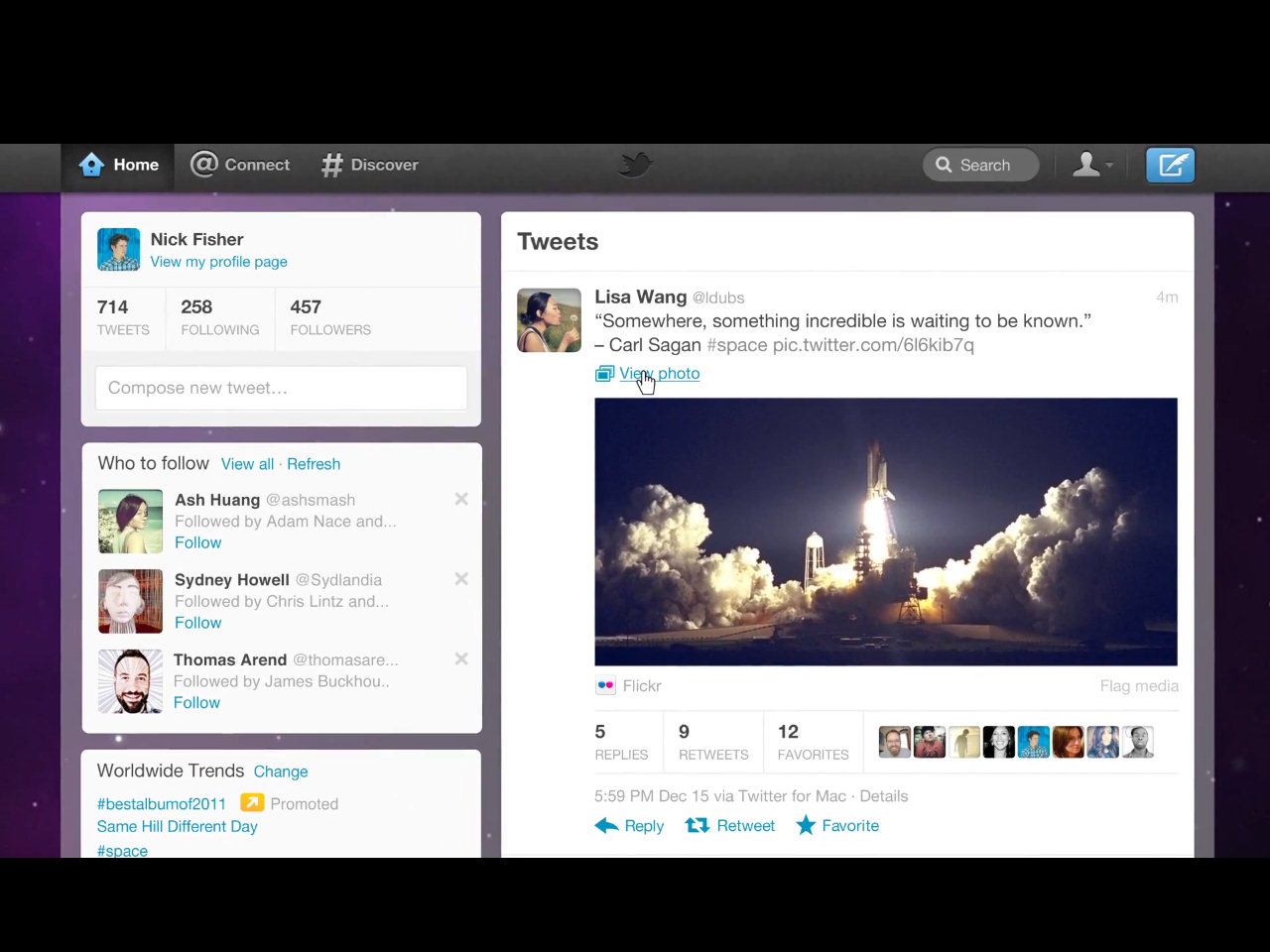Open the account profile dropdown
Viewport: 1270px width, 952px height.
(x=1092, y=165)
